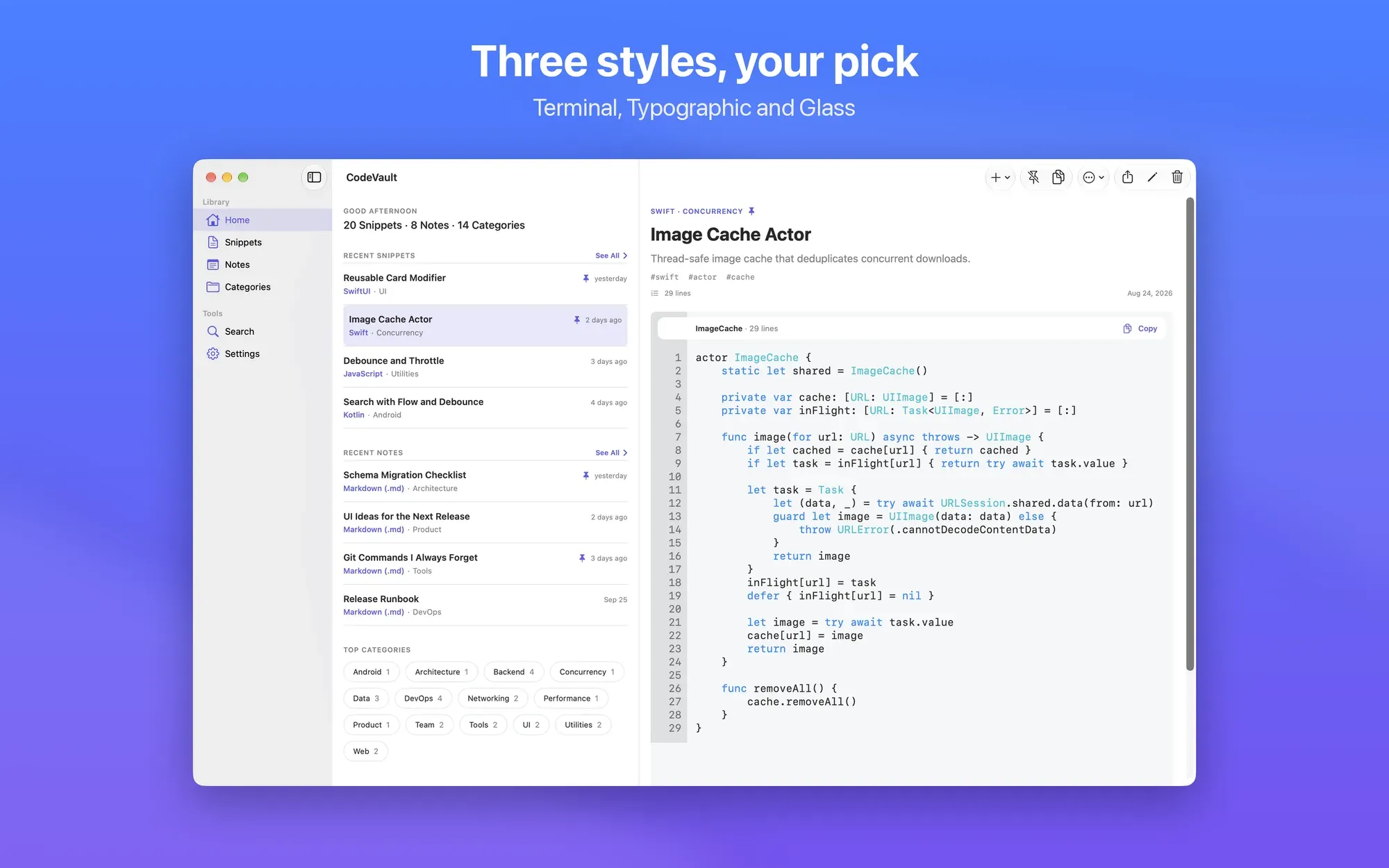Select the Networking category chip
Screen dimensions: 1389x868
pos(492,699)
